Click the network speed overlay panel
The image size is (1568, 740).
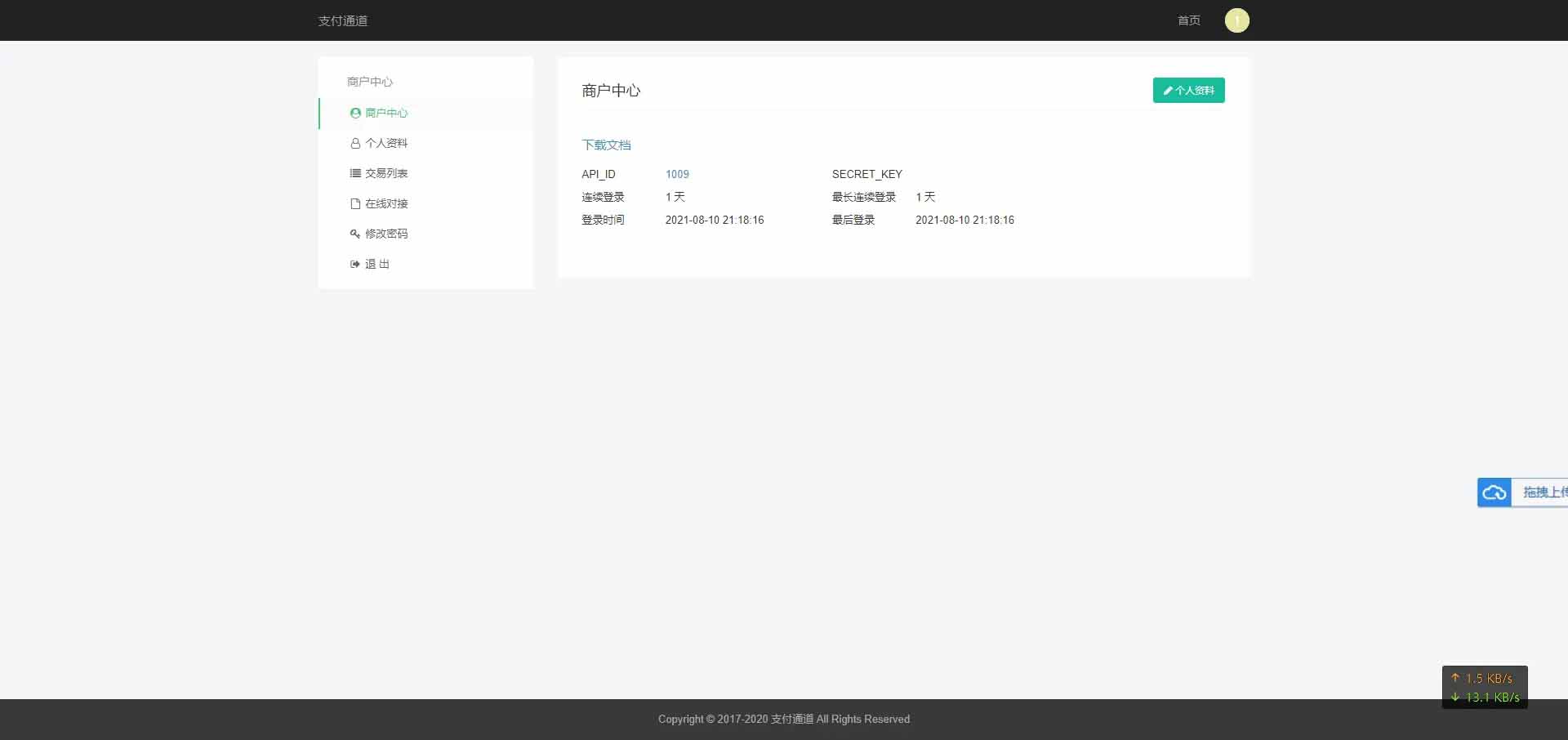point(1484,688)
